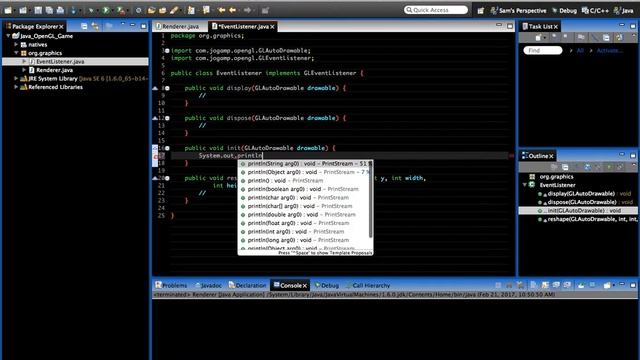This screenshot has width=640, height=360.
Task: Toggle Scroll Lock in Console toolbar
Action: point(545,285)
